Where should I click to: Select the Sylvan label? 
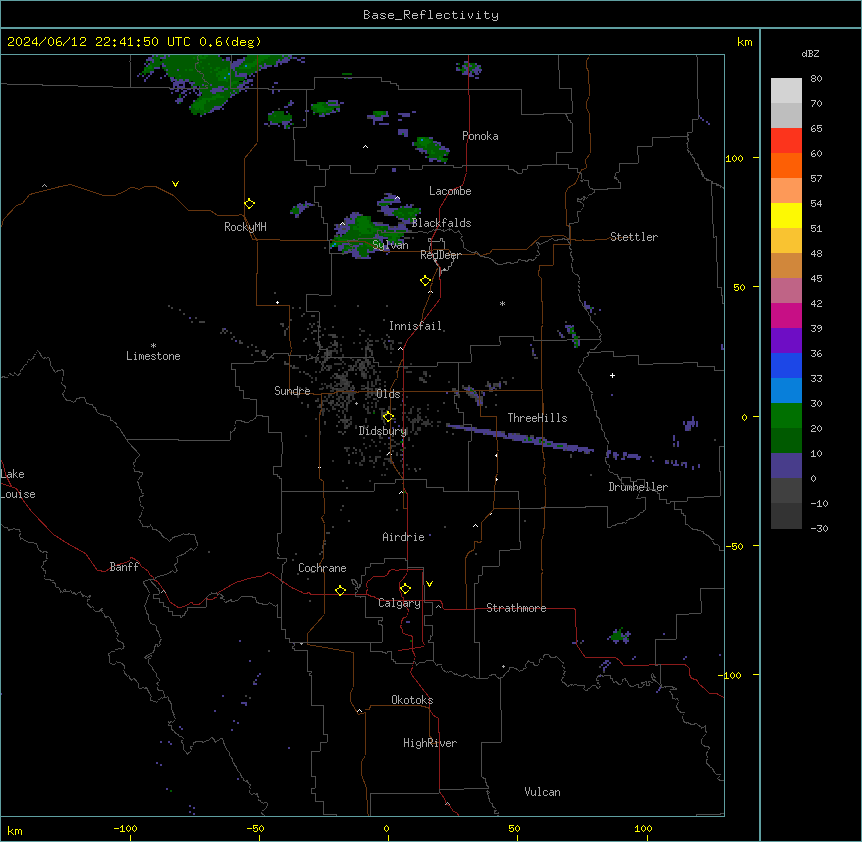tap(390, 245)
